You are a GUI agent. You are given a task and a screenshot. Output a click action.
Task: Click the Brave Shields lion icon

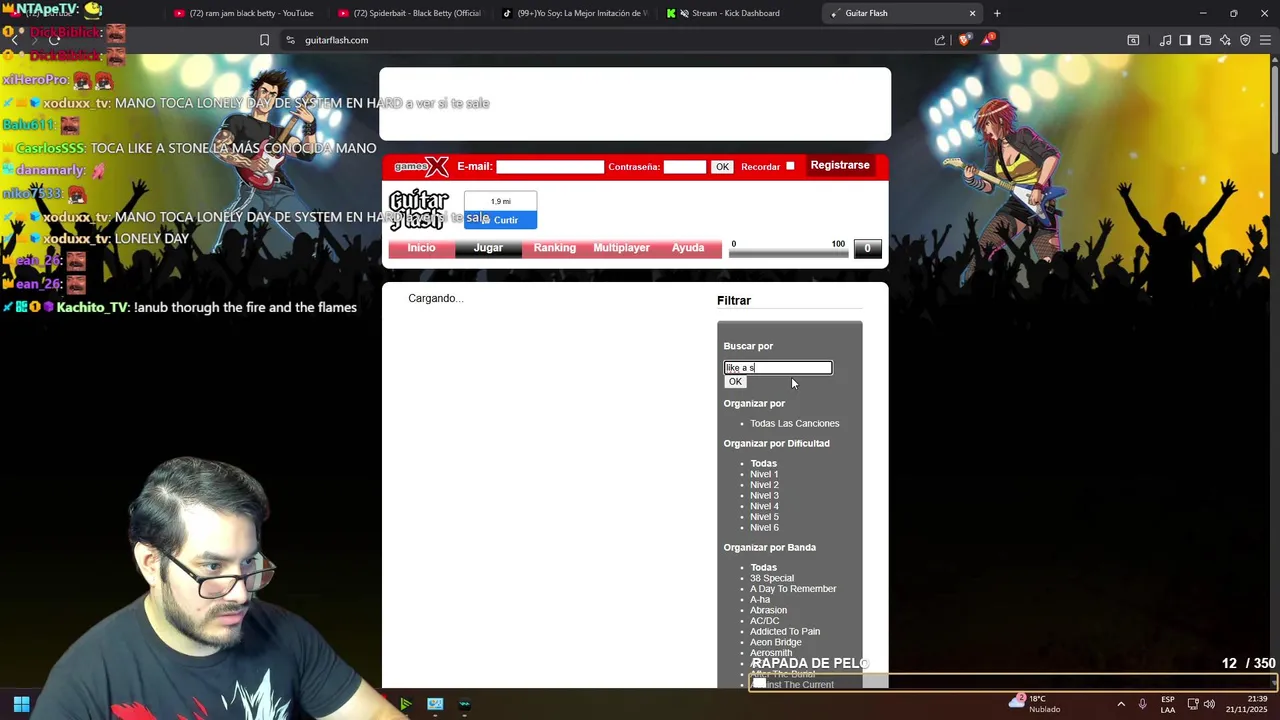click(964, 40)
